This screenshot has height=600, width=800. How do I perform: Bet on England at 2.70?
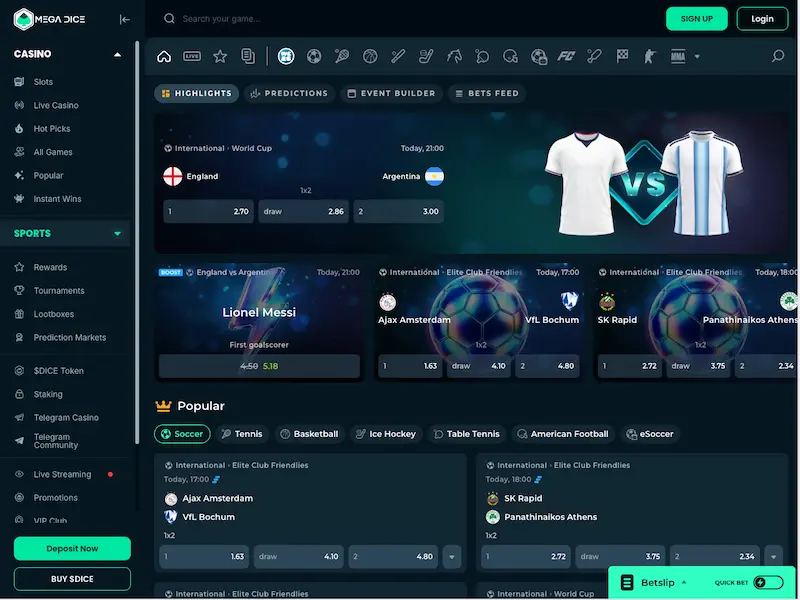click(x=208, y=212)
